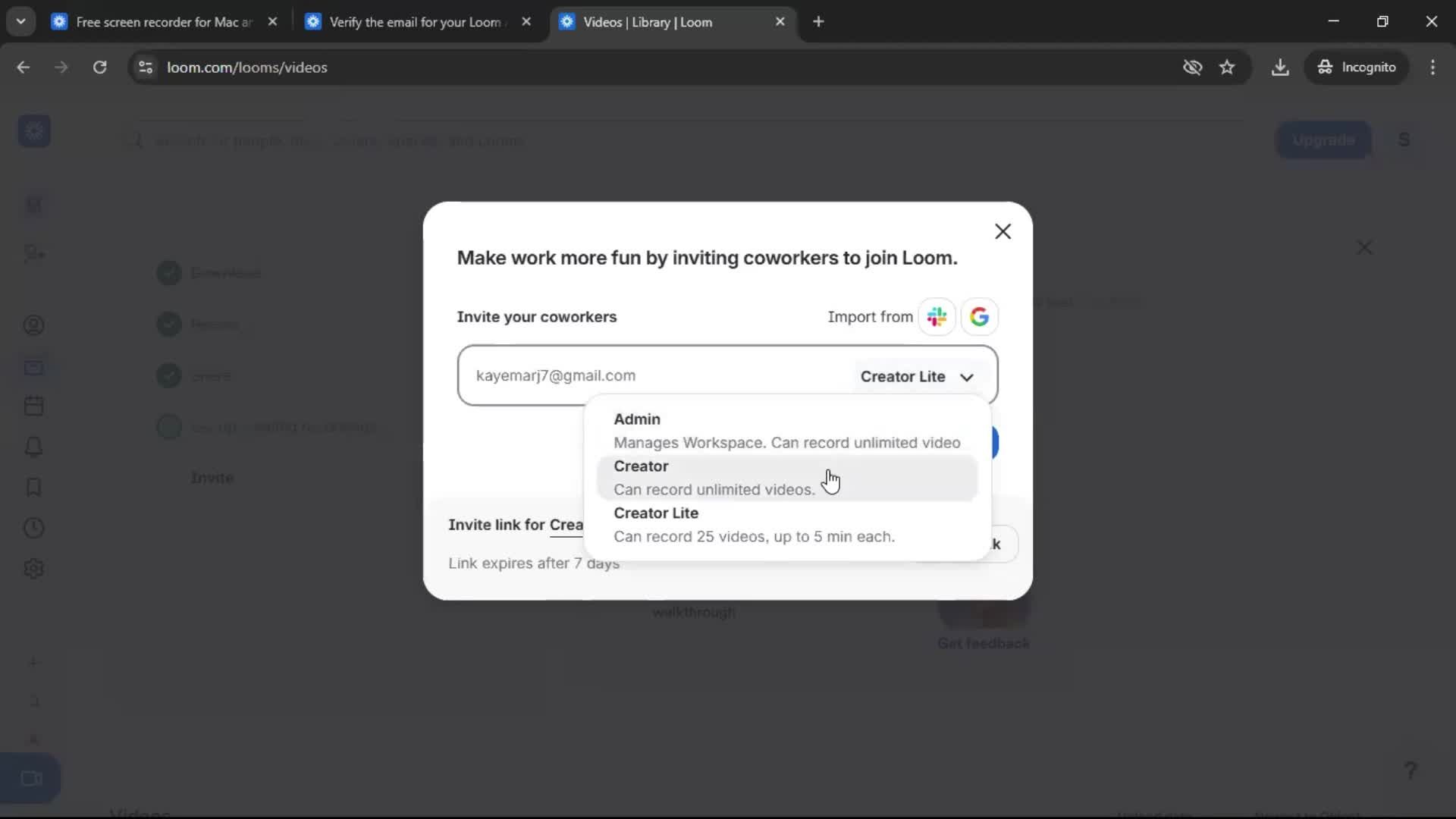Import coworkers from Google
Screen dimensions: 1456x819
click(980, 316)
